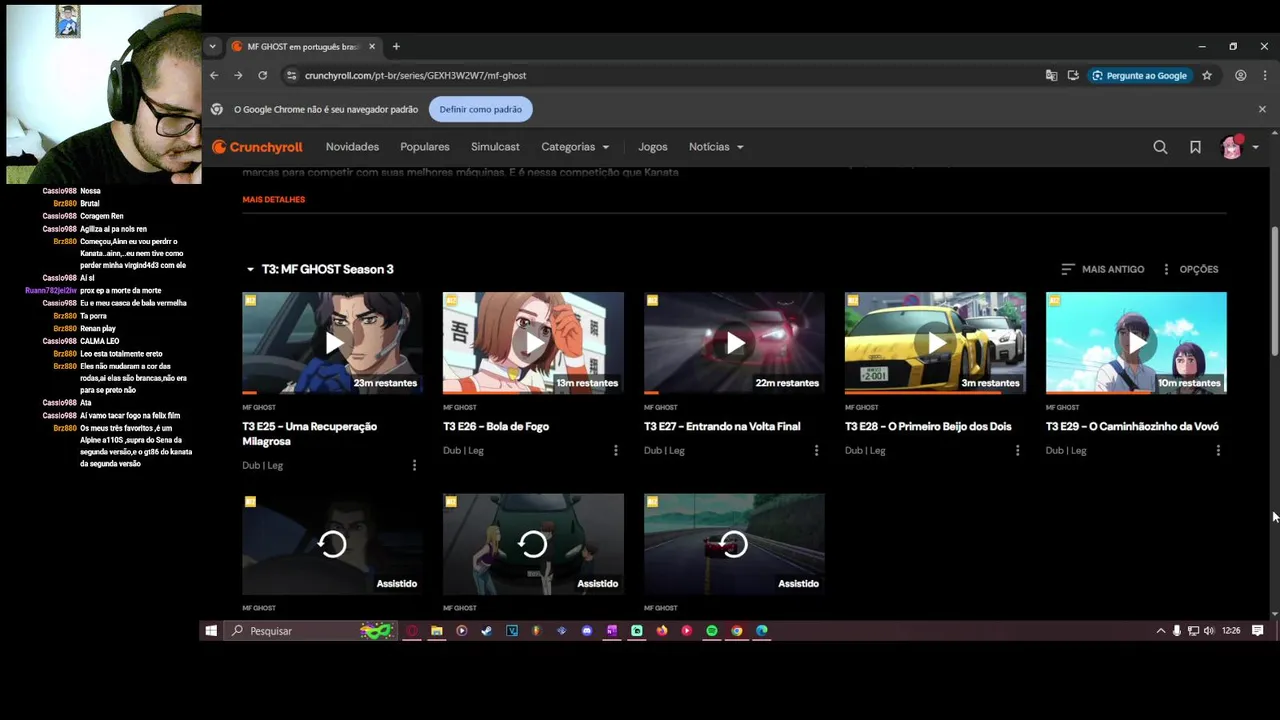Open the user avatar account menu

(x=1240, y=147)
